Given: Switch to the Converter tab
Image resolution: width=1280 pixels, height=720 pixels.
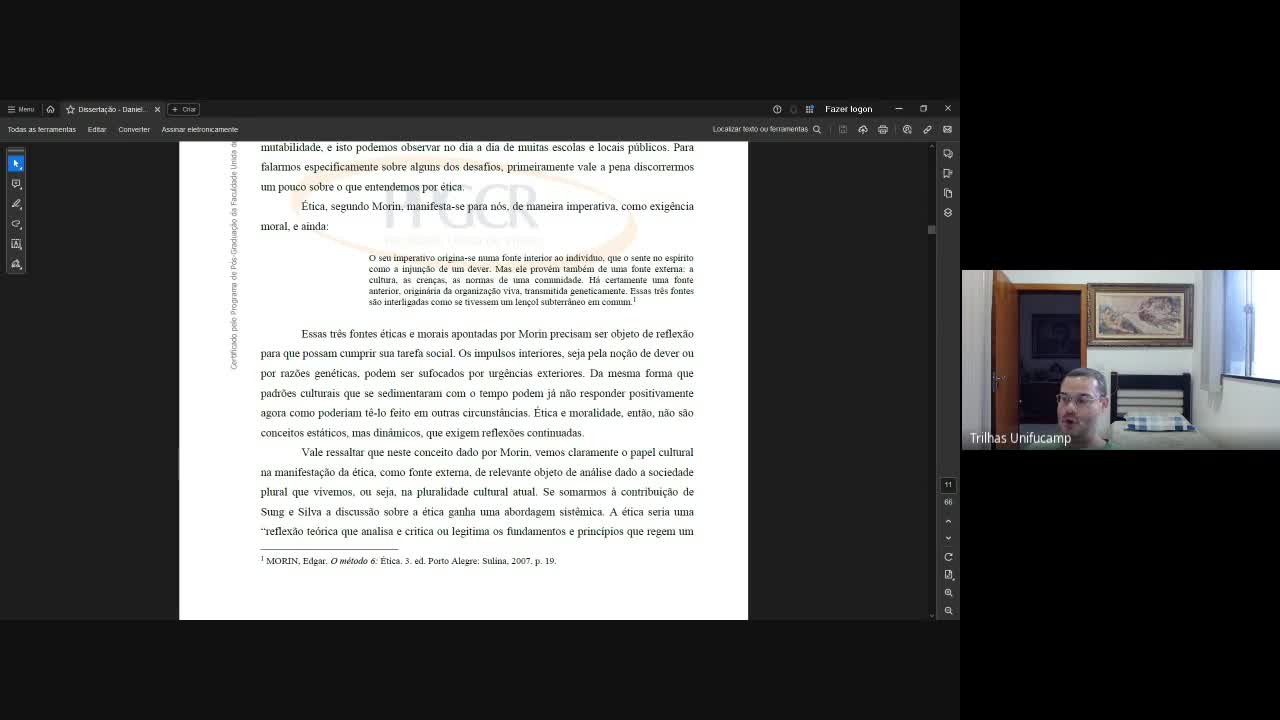Looking at the screenshot, I should [133, 129].
